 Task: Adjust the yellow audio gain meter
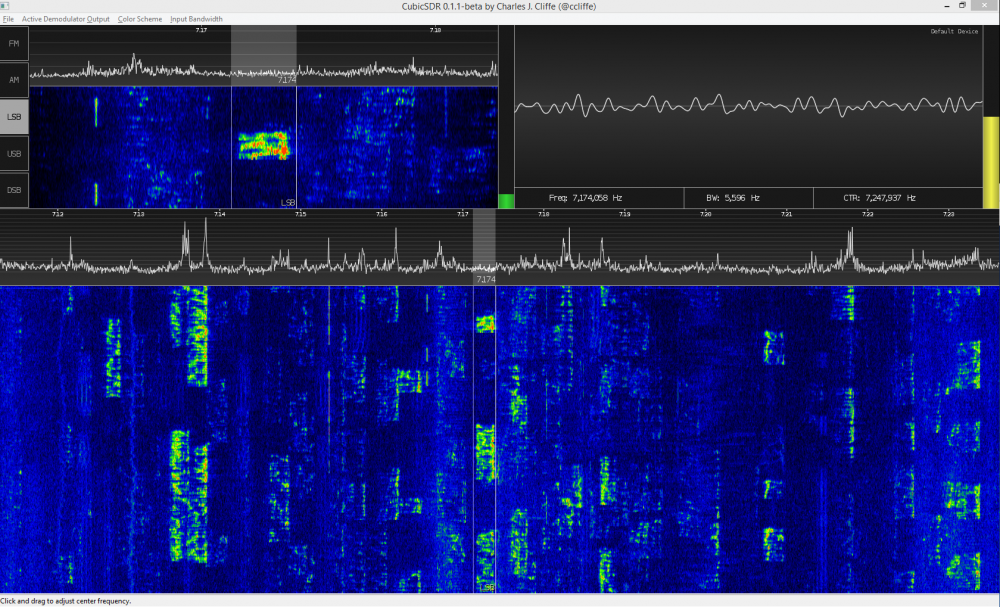pos(991,117)
